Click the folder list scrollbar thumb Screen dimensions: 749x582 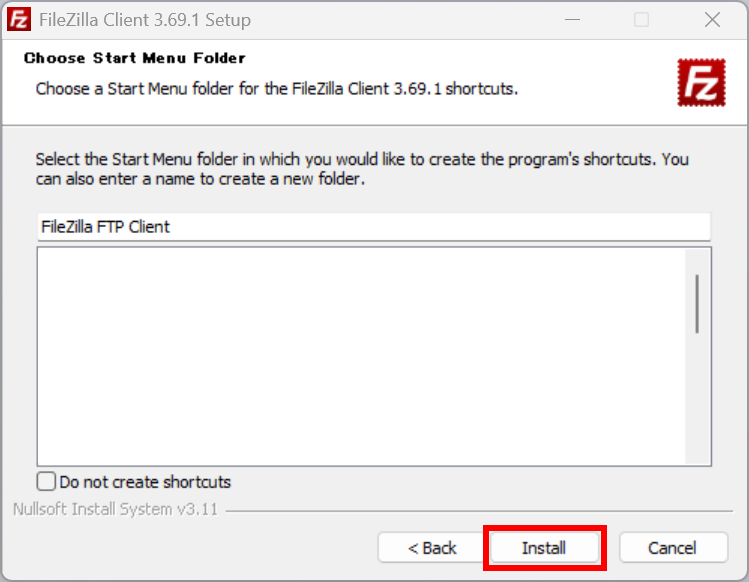coord(697,304)
